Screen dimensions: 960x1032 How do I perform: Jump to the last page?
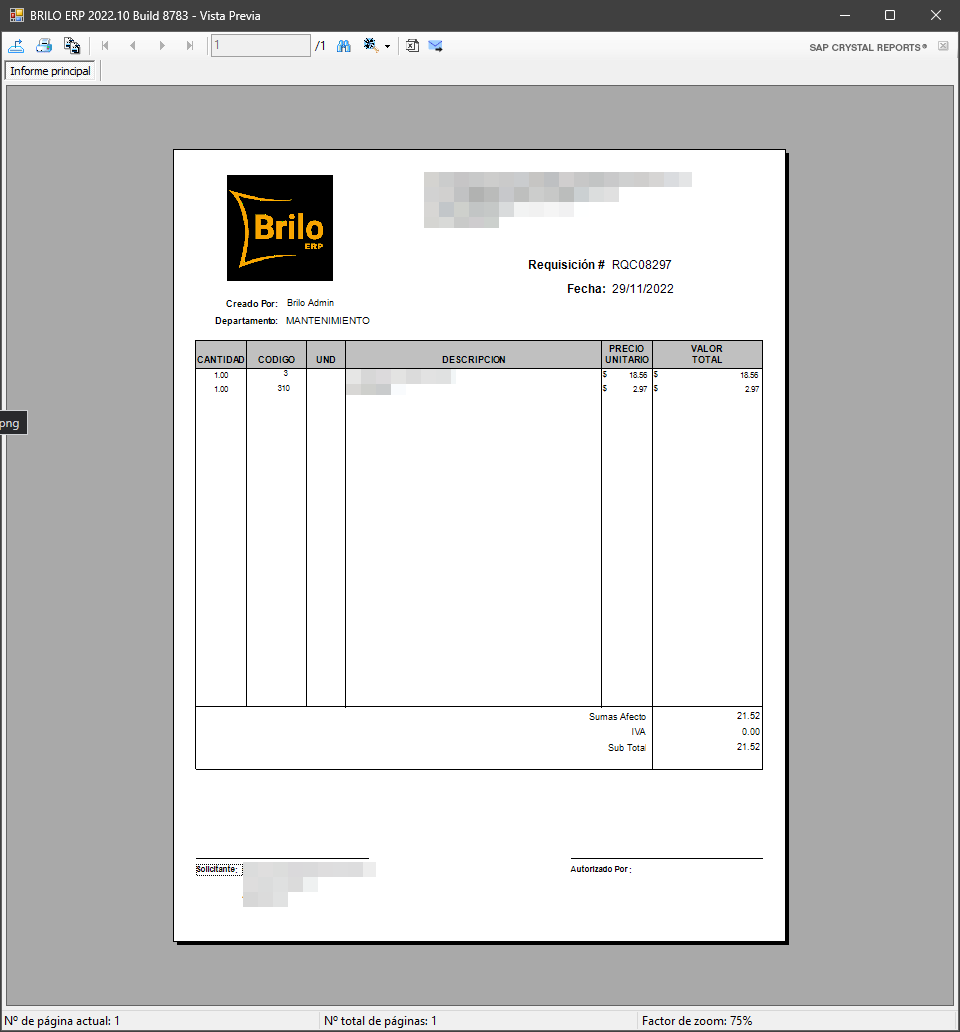[190, 45]
